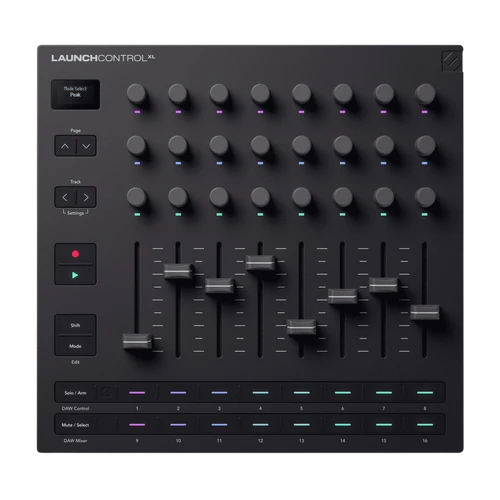This screenshot has height=500, width=500.
Task: Click the seventh purple-LED knob in top row
Action: [x=384, y=93]
